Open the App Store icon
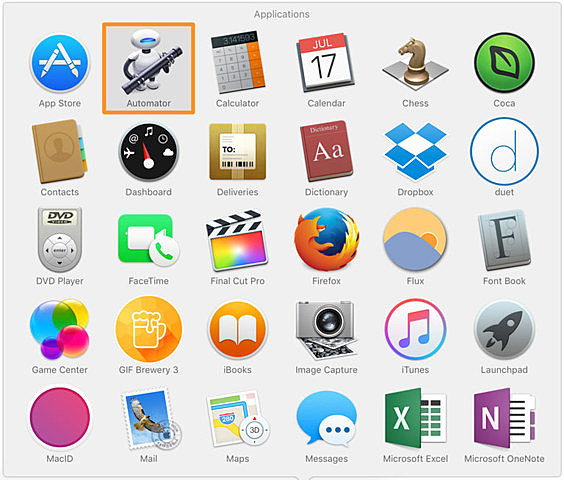 [x=60, y=62]
